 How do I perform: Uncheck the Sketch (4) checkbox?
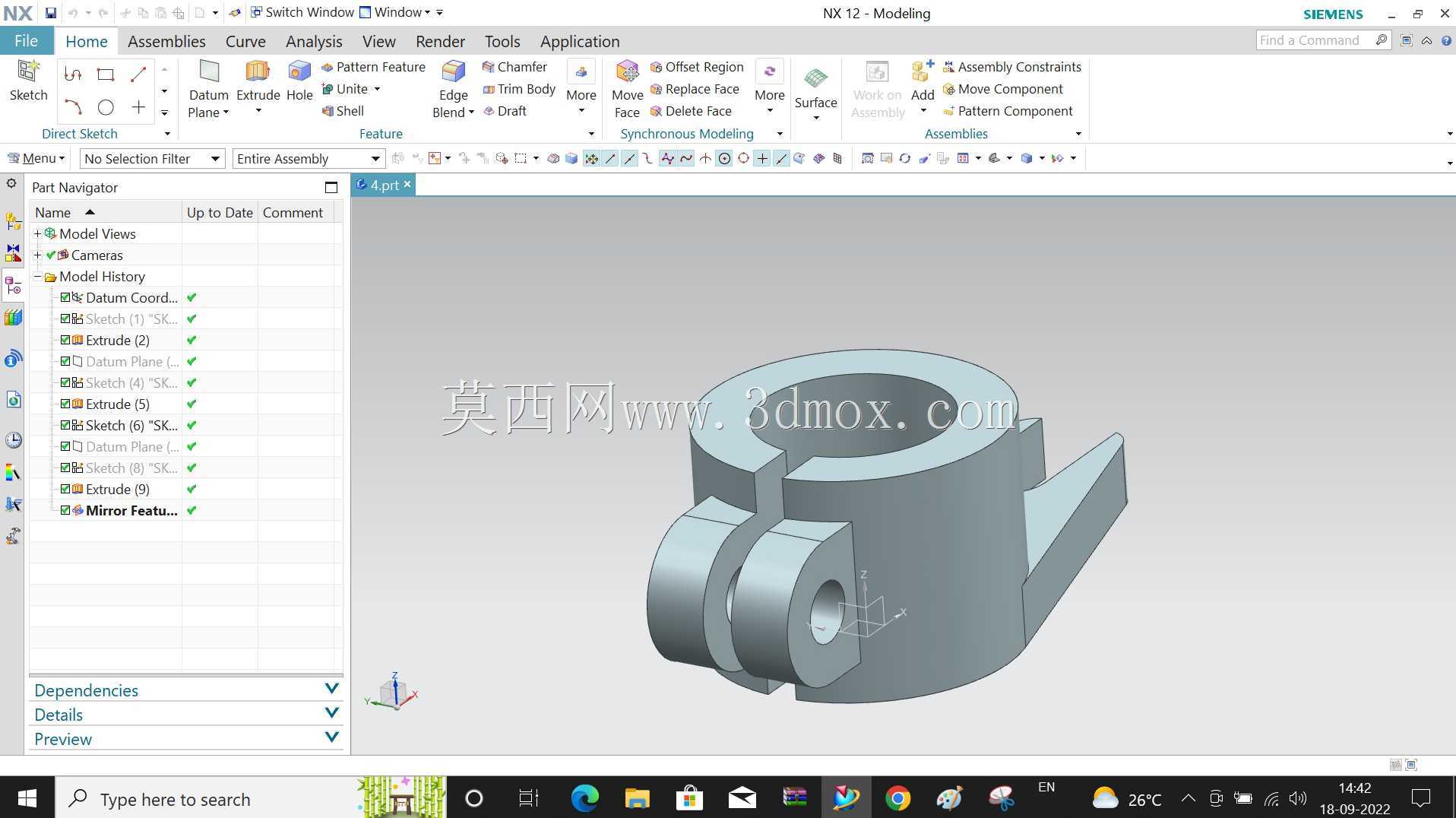coord(65,383)
